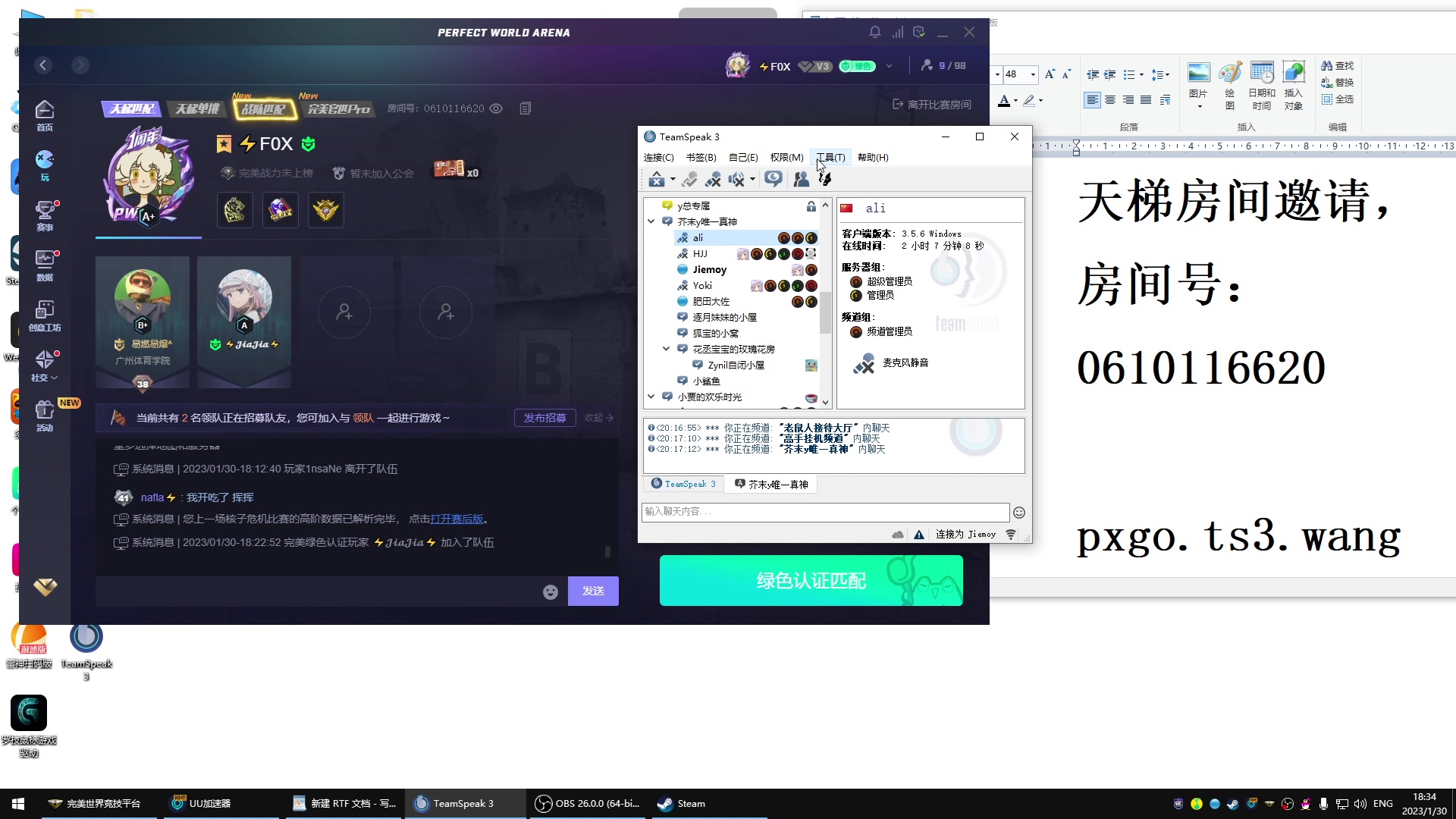Click the network signal icon in Arena title bar
Screen dimensions: 1456x819
click(x=898, y=32)
